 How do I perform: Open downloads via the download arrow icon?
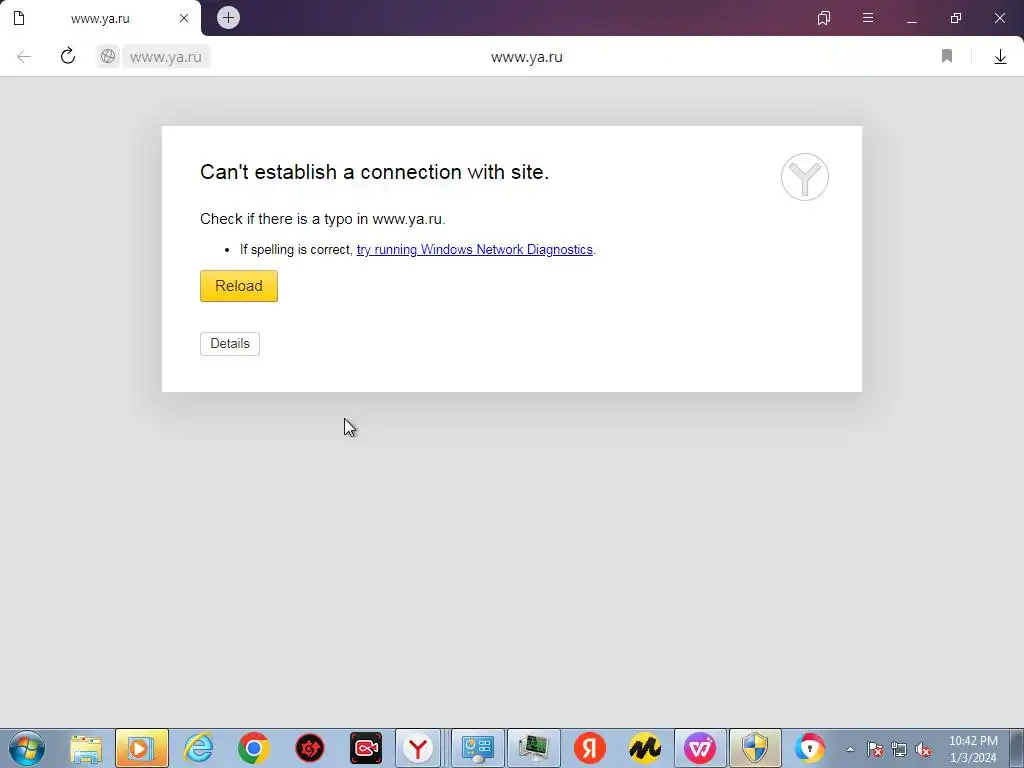(1000, 57)
